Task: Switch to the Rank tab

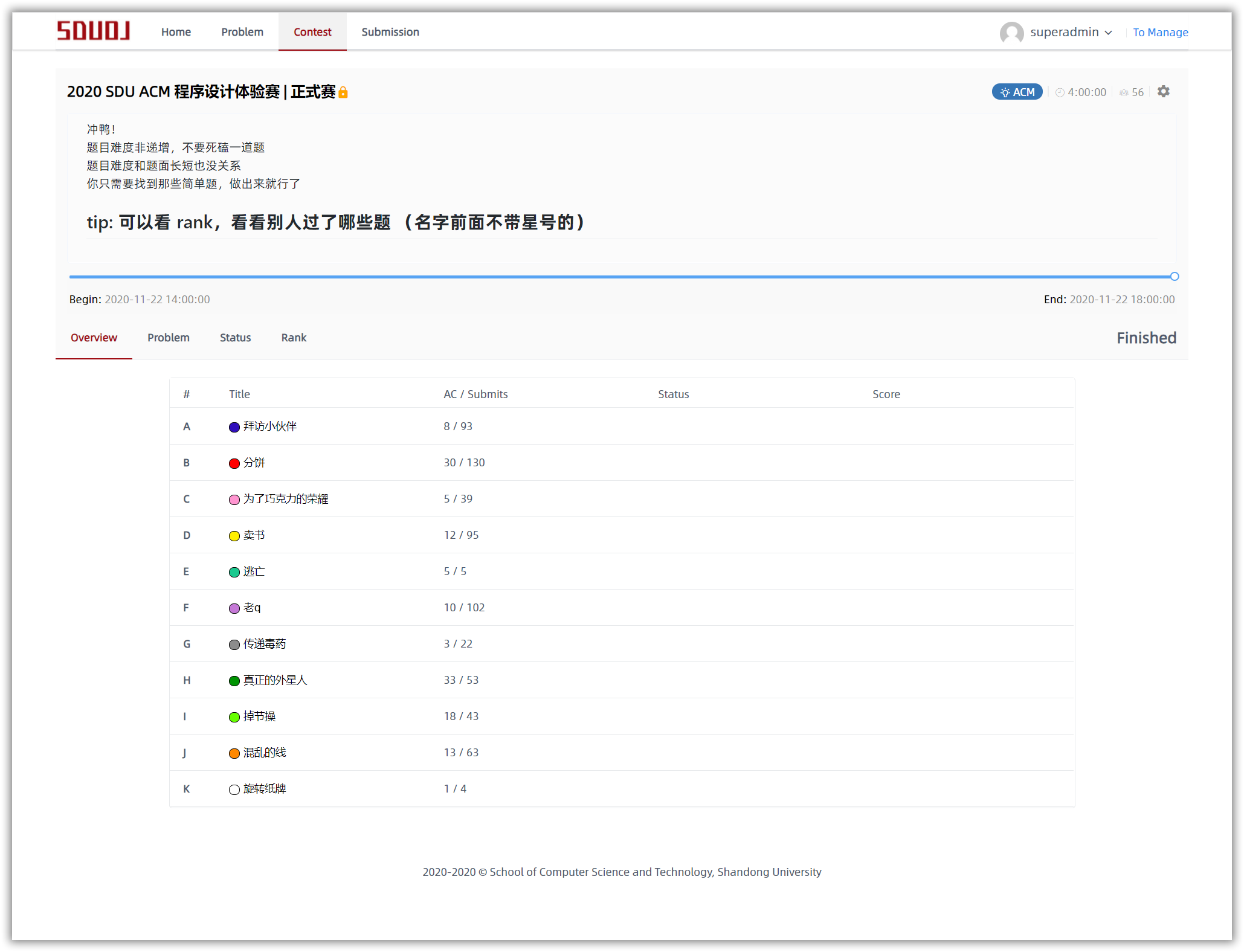Action: pyautogui.click(x=294, y=338)
